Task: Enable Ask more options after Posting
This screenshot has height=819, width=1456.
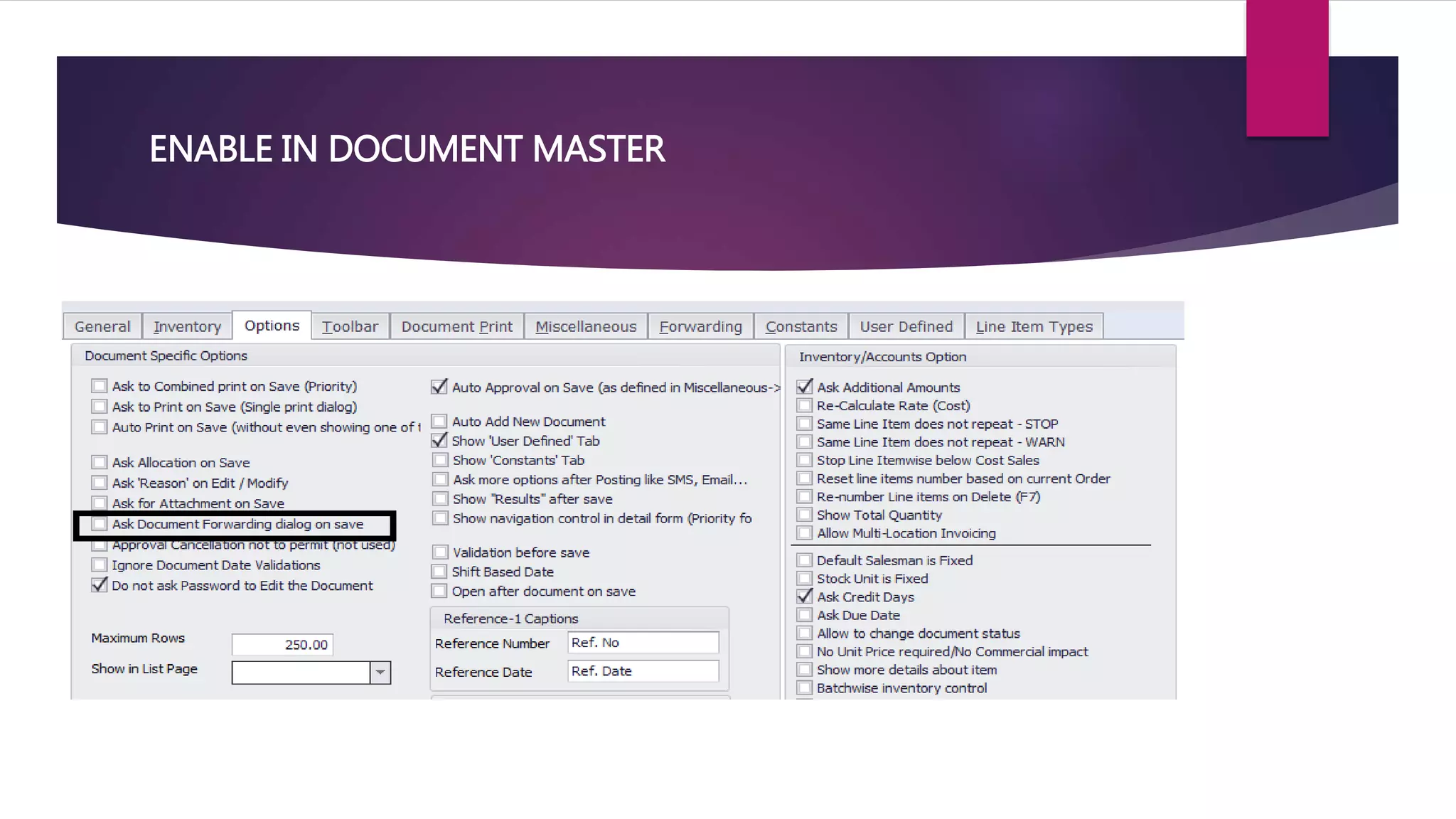Action: point(440,480)
